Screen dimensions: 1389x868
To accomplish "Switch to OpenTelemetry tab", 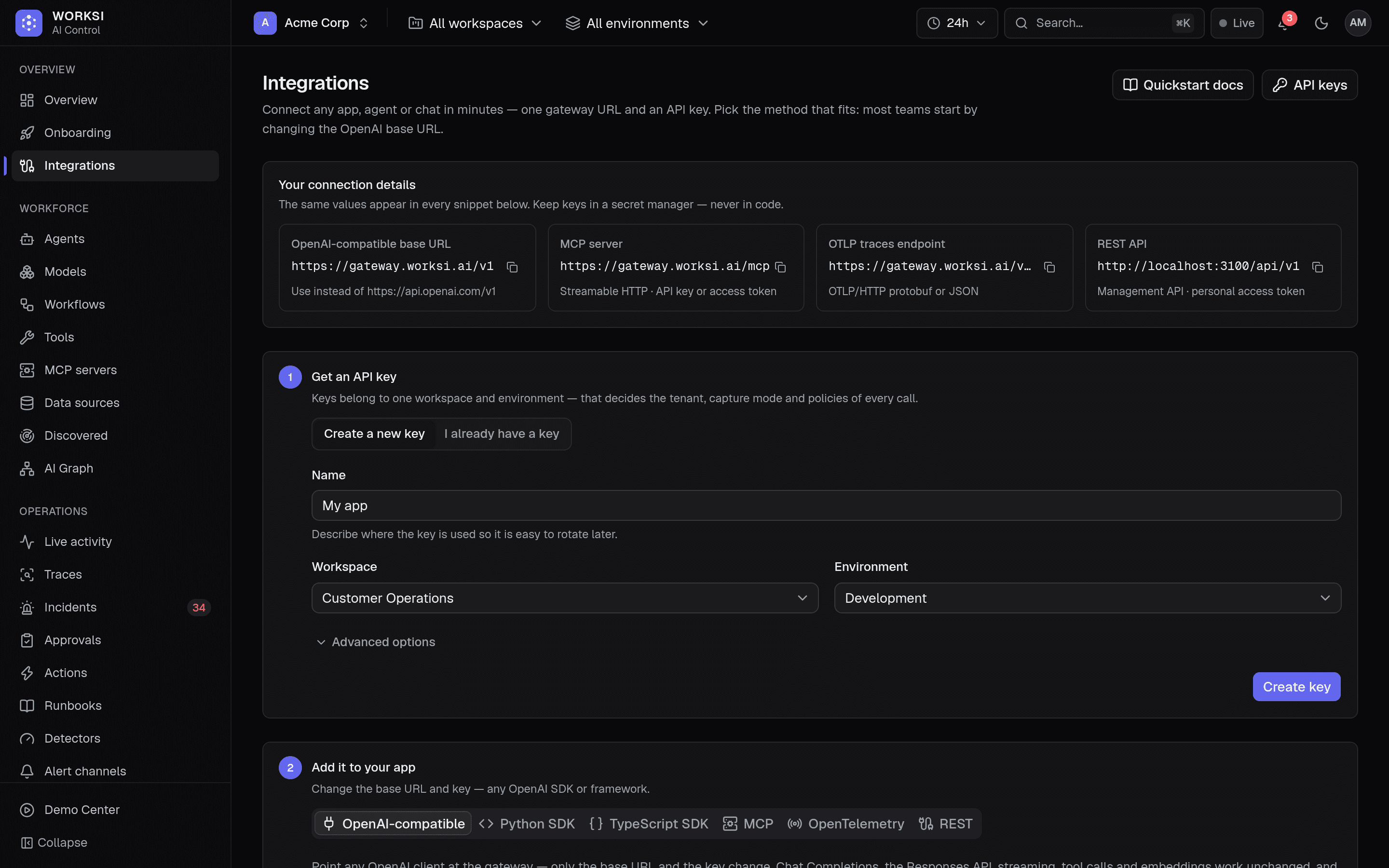I will 845,824.
